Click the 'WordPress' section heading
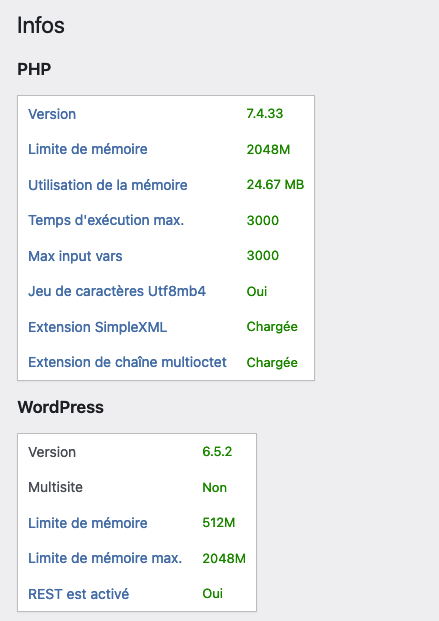Image resolution: width=439 pixels, height=621 pixels. click(x=61, y=407)
